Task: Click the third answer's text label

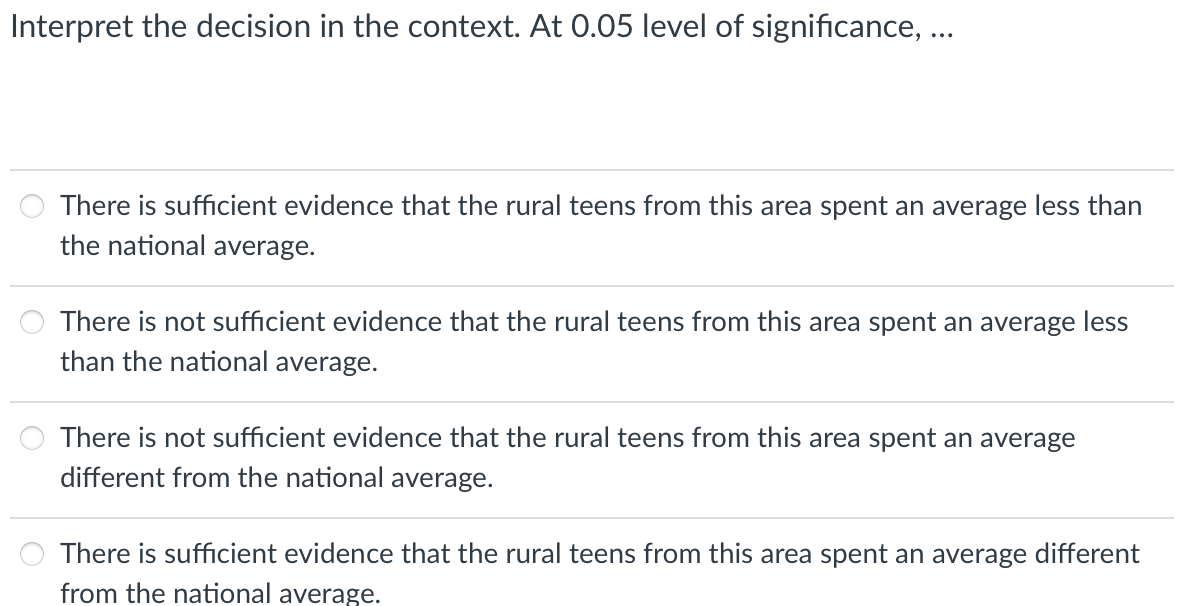Action: coord(565,438)
